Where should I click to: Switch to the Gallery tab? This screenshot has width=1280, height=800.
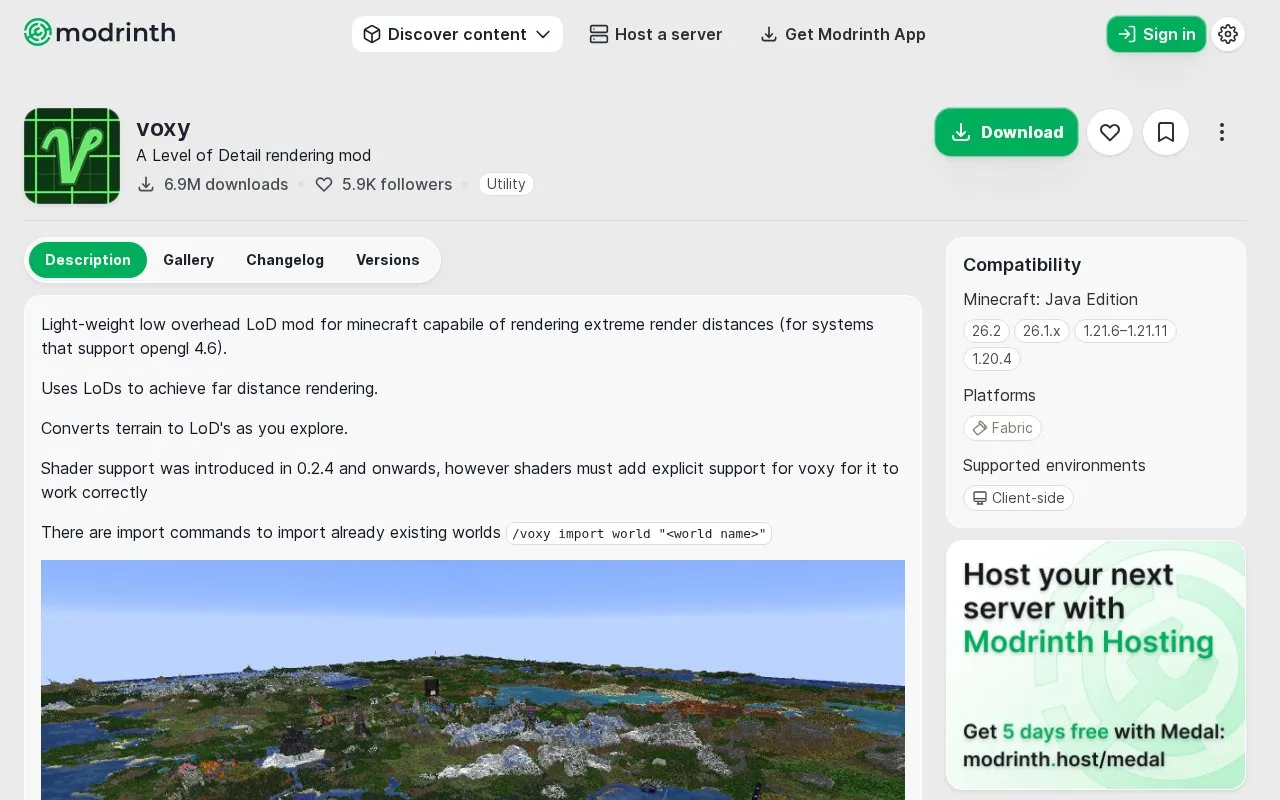189,260
